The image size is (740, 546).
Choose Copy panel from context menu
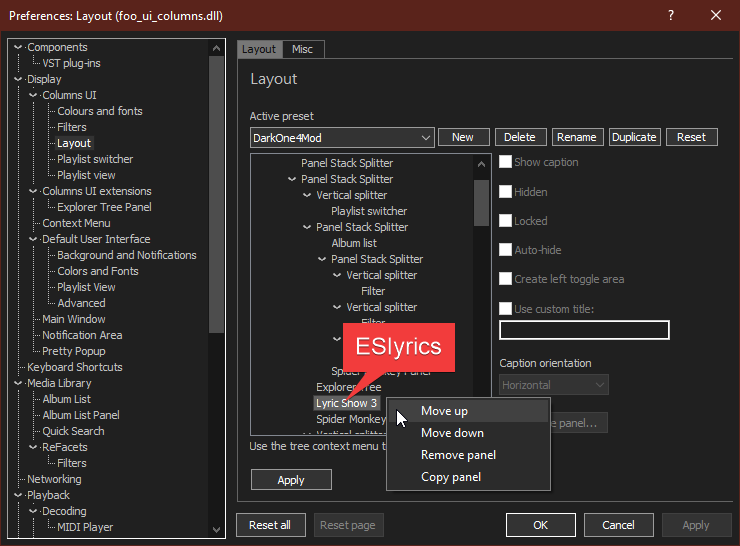click(450, 477)
